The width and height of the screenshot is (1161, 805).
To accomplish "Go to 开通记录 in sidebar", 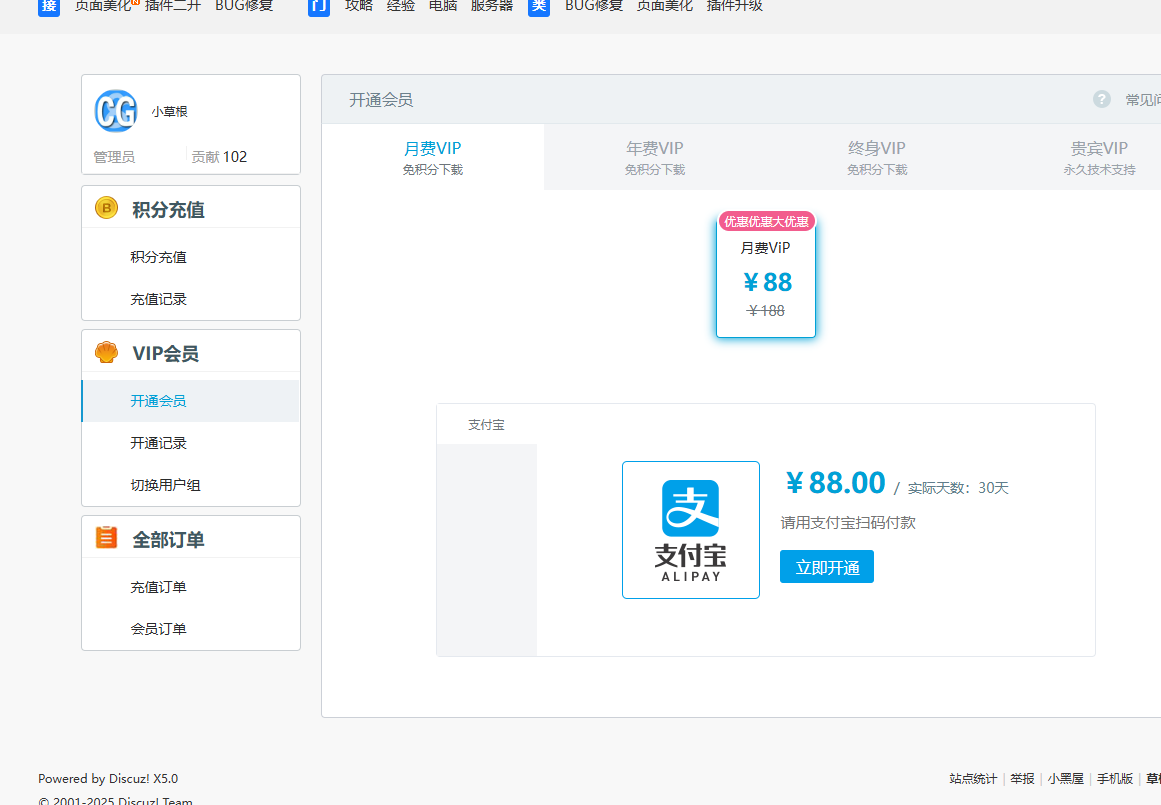I will [158, 443].
